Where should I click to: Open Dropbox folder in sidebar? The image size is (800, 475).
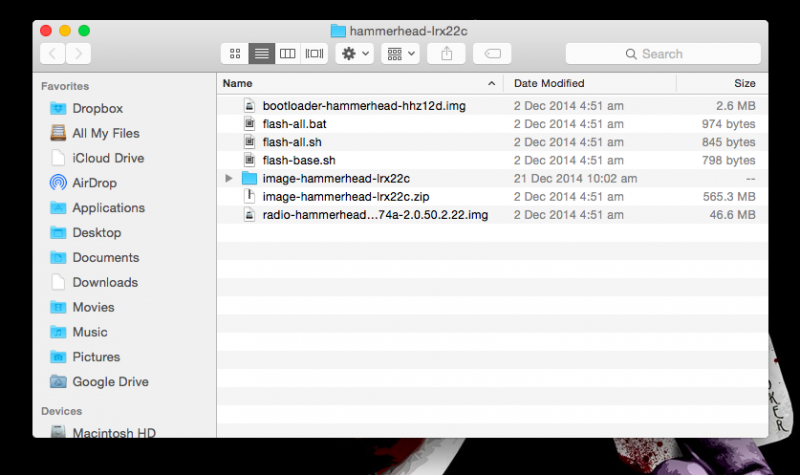[x=97, y=108]
